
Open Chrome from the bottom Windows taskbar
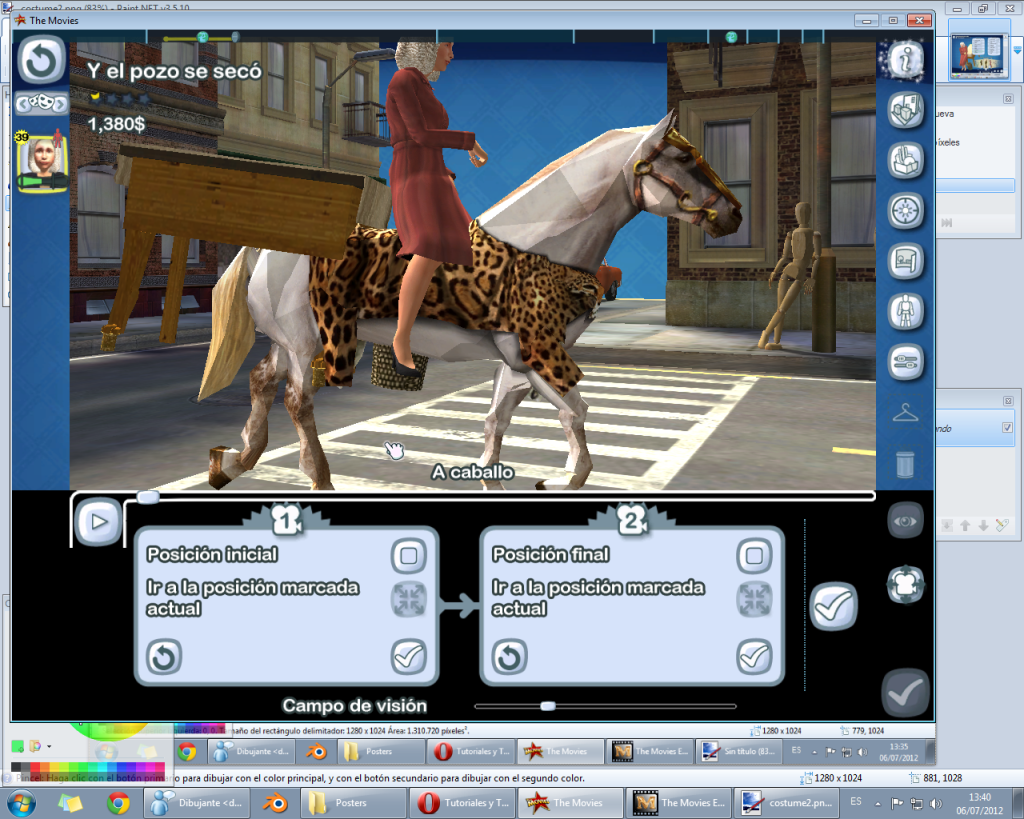[118, 803]
